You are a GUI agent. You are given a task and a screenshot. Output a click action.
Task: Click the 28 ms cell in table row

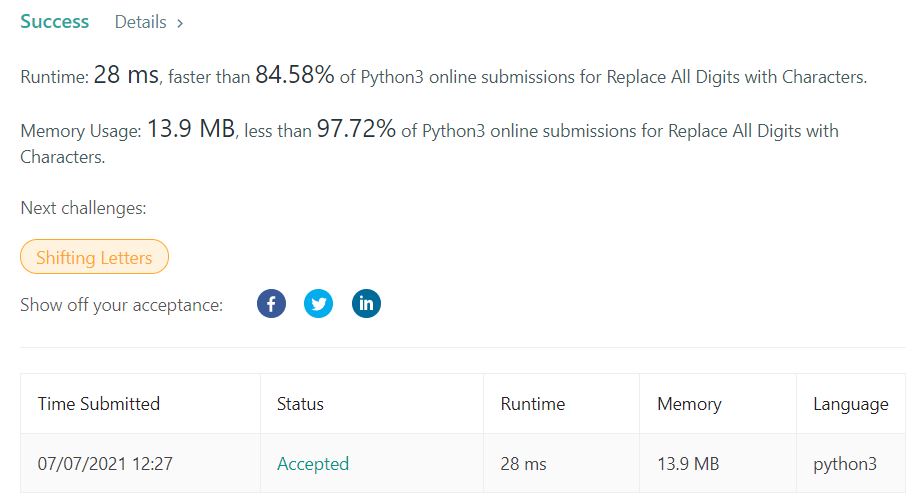(x=525, y=464)
